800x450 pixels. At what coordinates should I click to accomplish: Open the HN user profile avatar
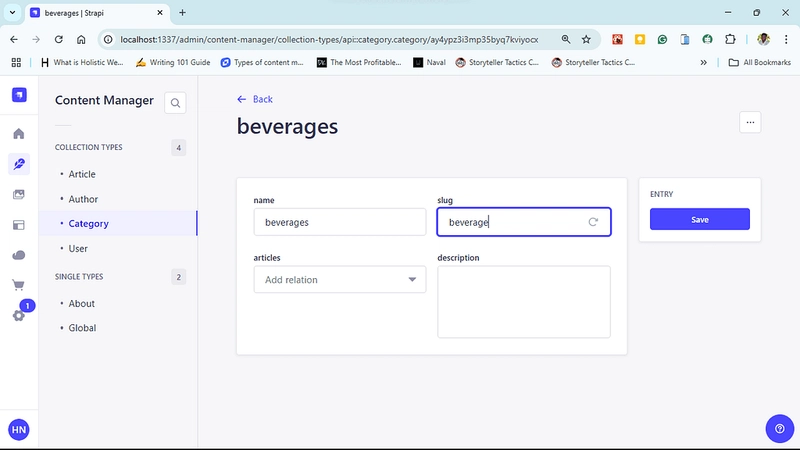(x=19, y=430)
